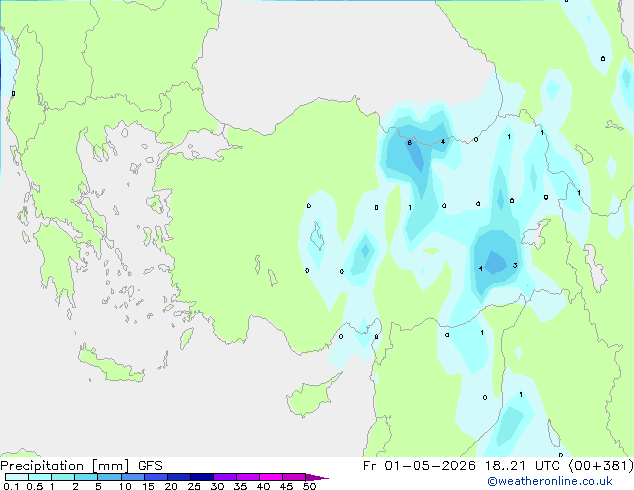
Task: Select the 5–10 mm legend swatch
Action: point(109,477)
